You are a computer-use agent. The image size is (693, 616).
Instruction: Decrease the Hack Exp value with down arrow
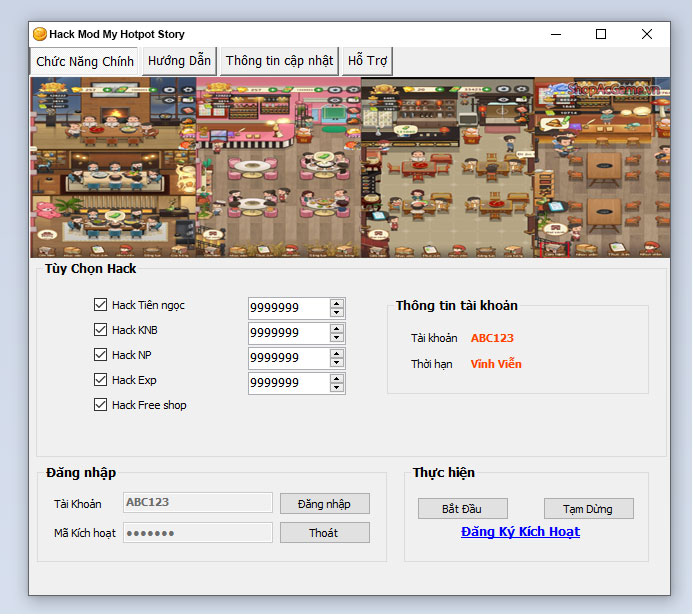coord(337,388)
